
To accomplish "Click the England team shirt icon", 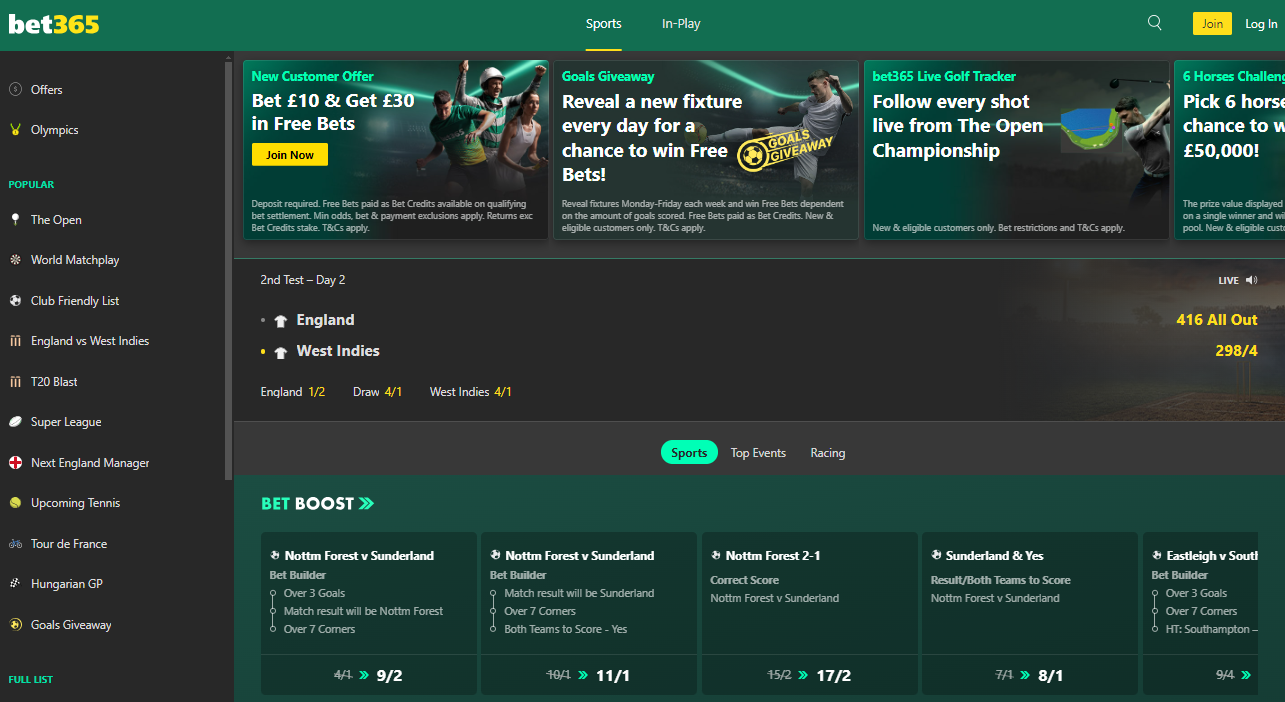I will click(281, 321).
